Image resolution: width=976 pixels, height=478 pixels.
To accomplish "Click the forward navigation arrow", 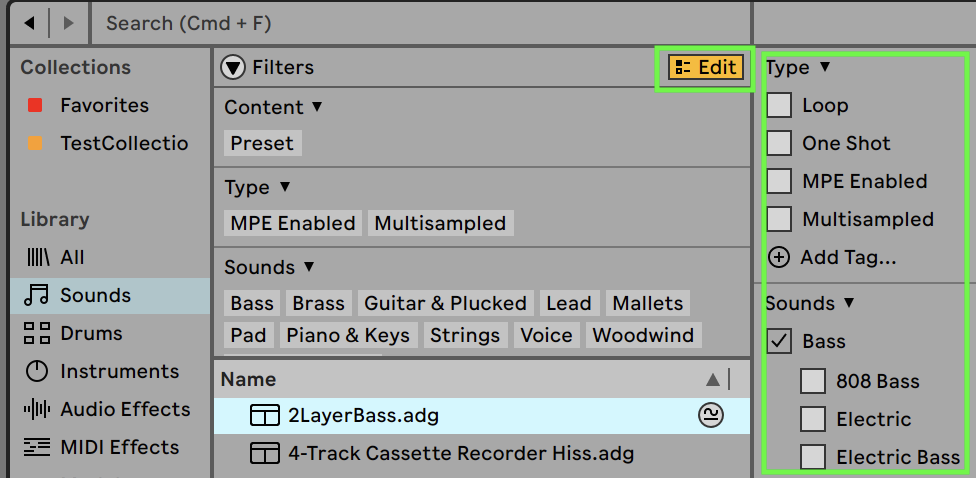I will pyautogui.click(x=68, y=22).
